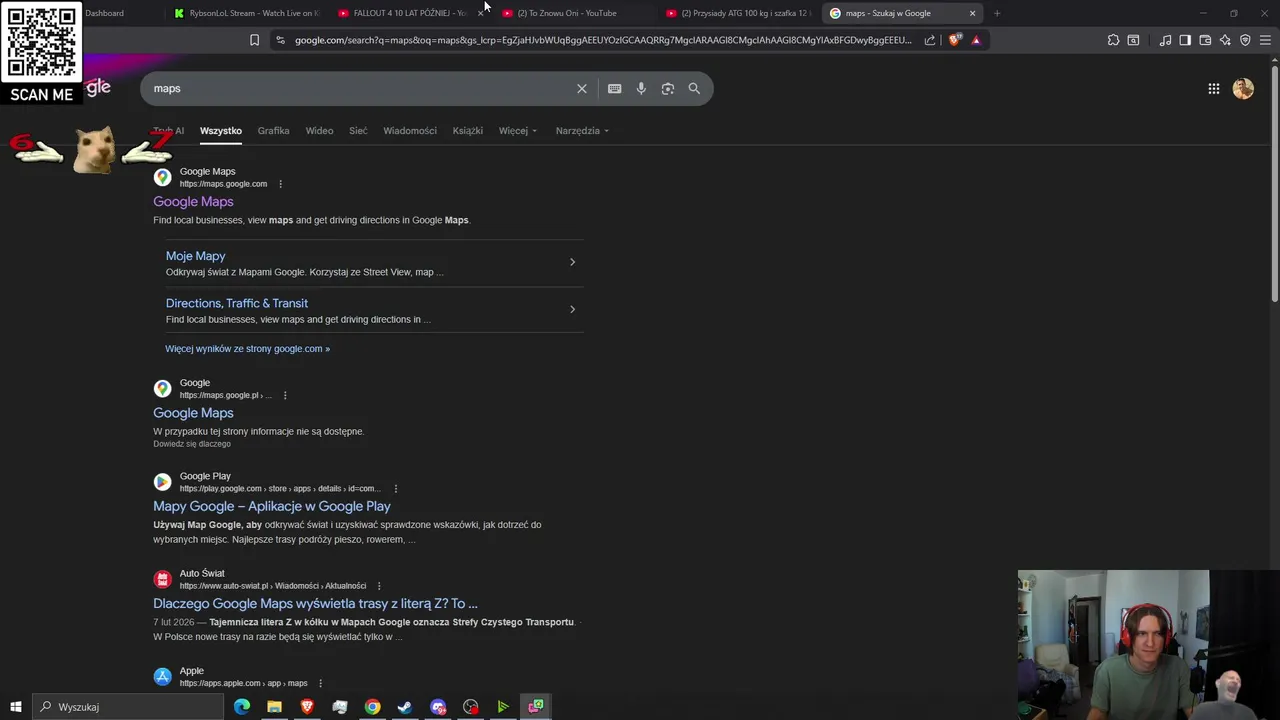Switch to the Grafika tab
The image size is (1280, 720).
[x=273, y=131]
